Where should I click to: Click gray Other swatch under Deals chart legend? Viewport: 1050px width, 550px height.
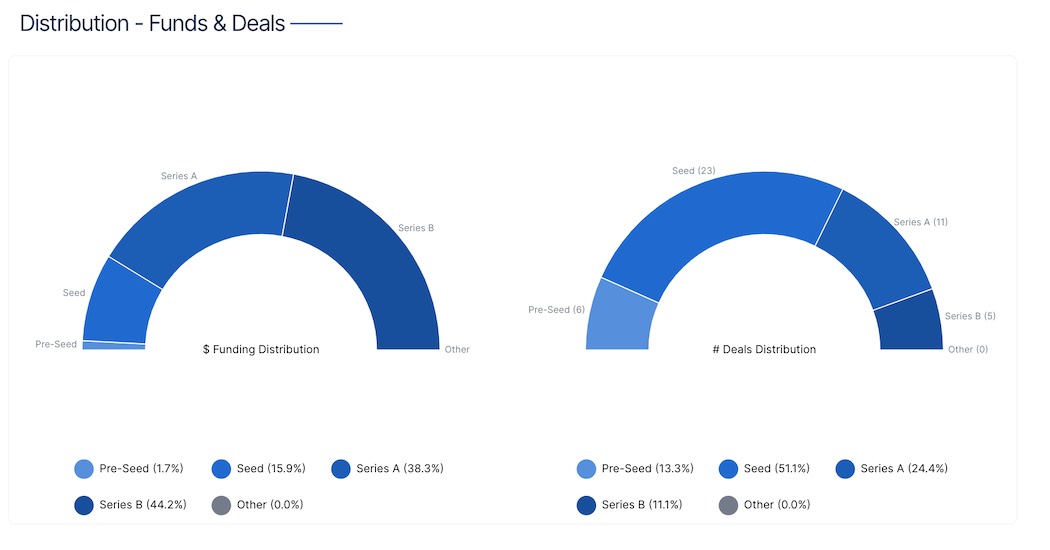tap(729, 505)
